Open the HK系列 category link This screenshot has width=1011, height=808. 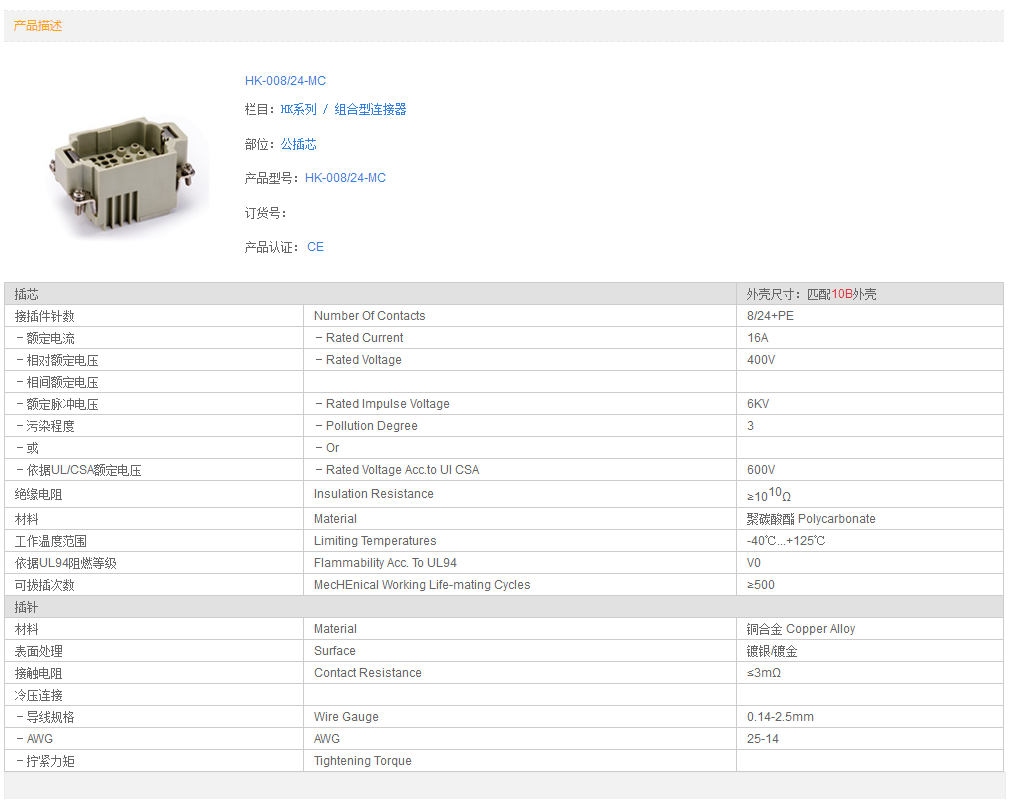298,110
